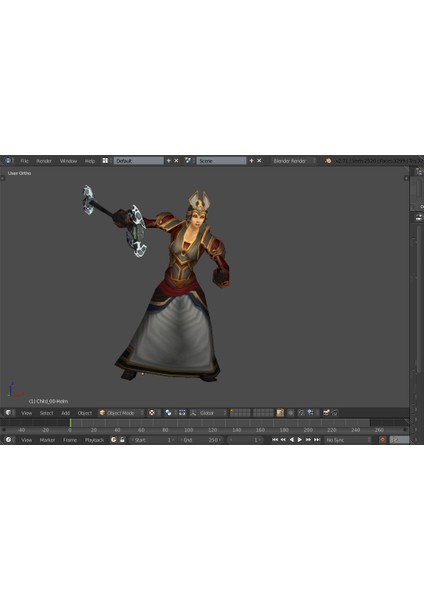Add a new scene
The height and width of the screenshot is (600, 424).
(251, 161)
